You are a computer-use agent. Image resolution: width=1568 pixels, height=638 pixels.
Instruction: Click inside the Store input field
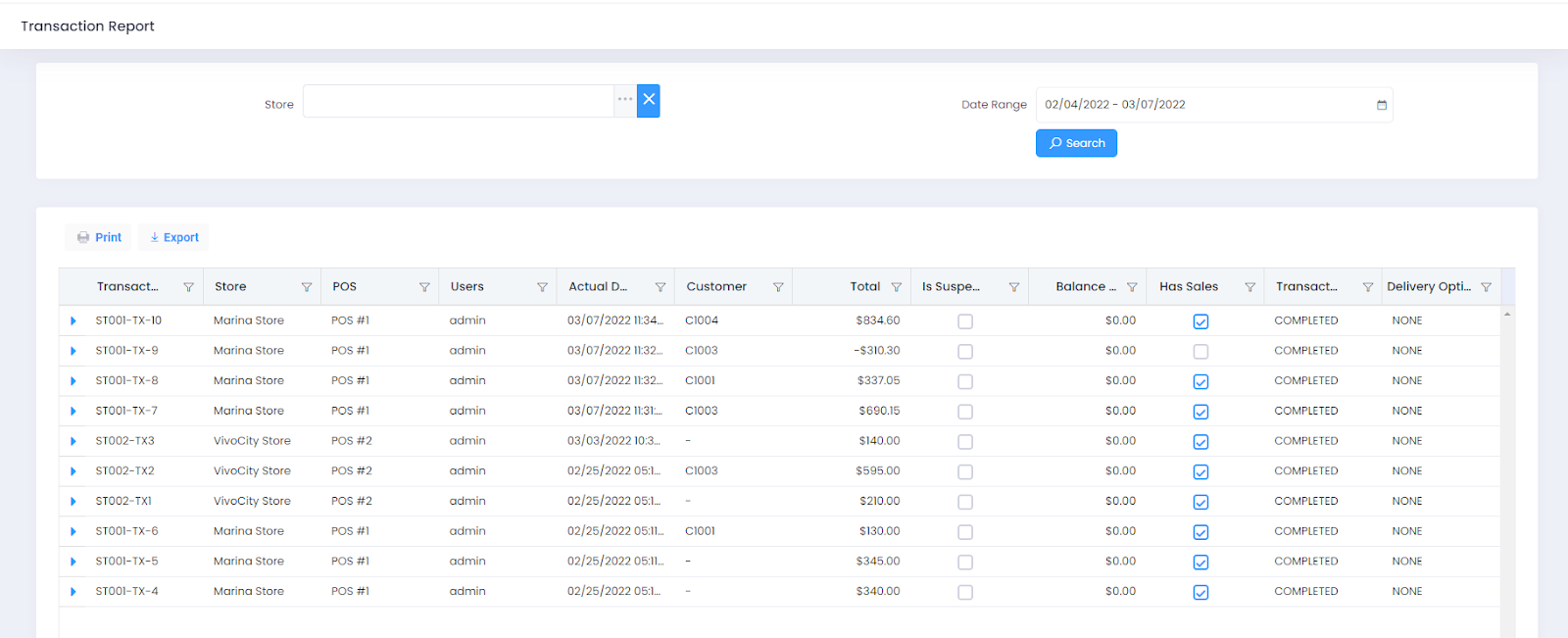[x=458, y=101]
